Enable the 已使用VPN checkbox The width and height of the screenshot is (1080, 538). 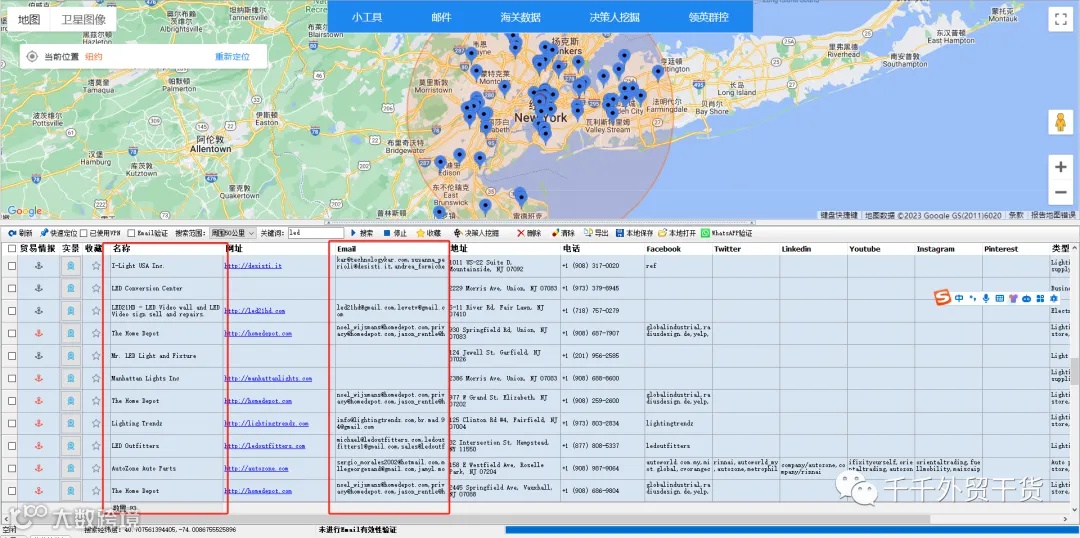coord(84,234)
